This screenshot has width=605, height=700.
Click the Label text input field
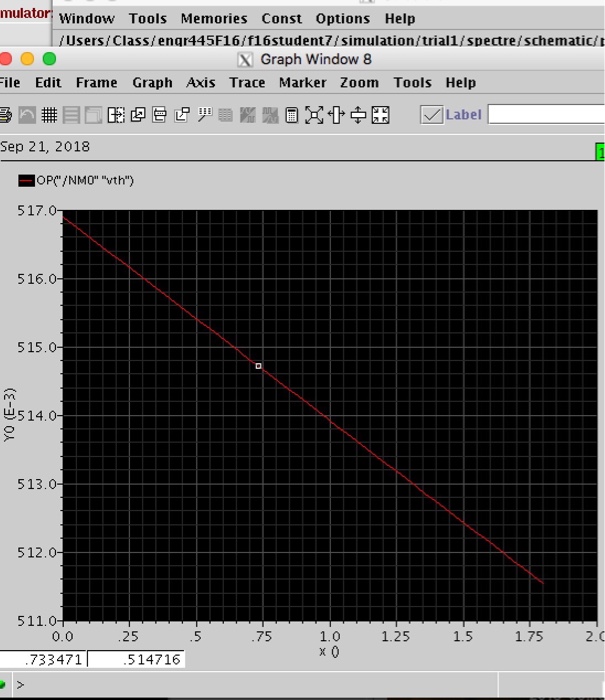(x=547, y=115)
